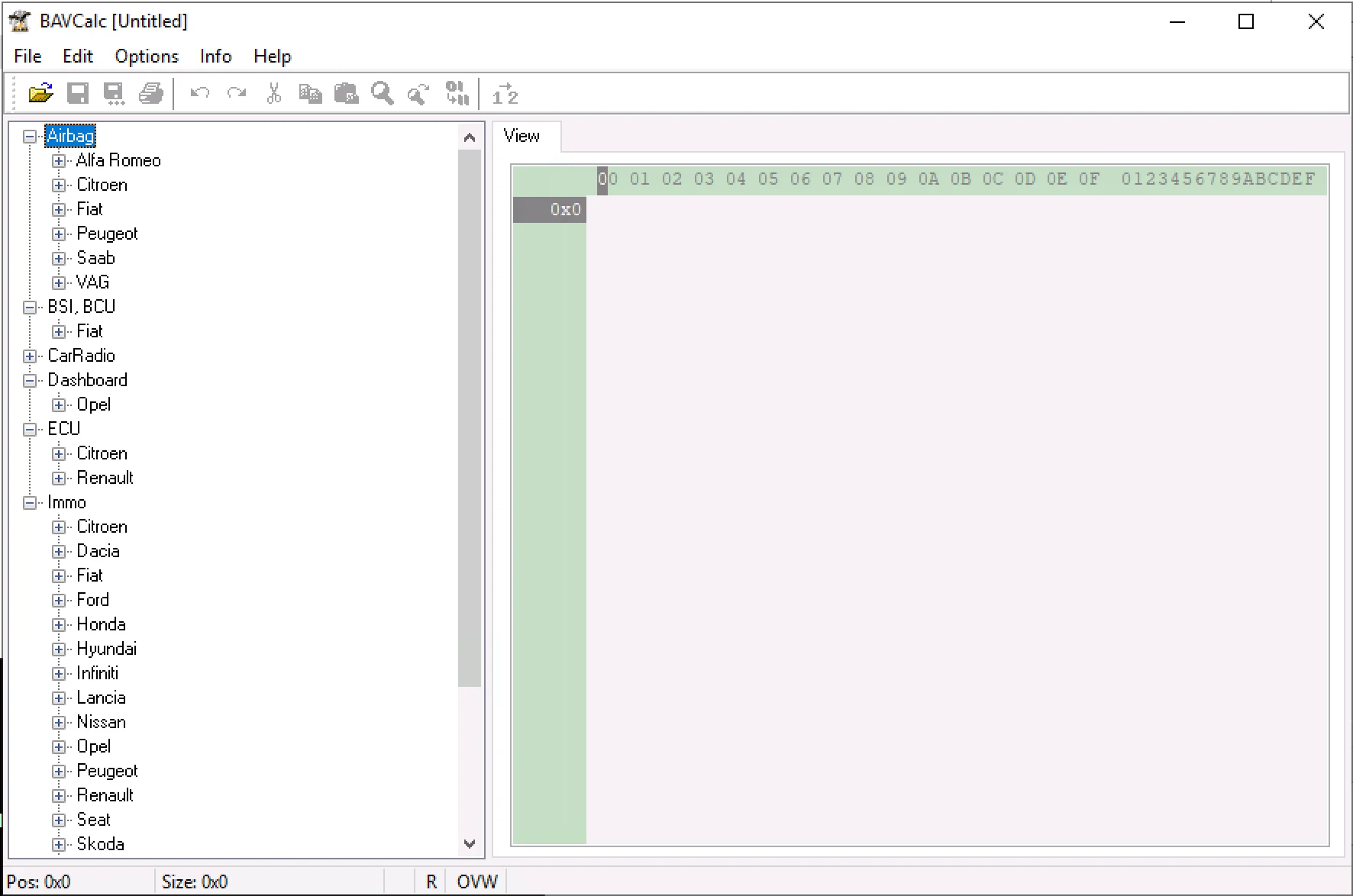The image size is (1353, 896).
Task: Click the Paste clipboard icon
Action: click(346, 94)
